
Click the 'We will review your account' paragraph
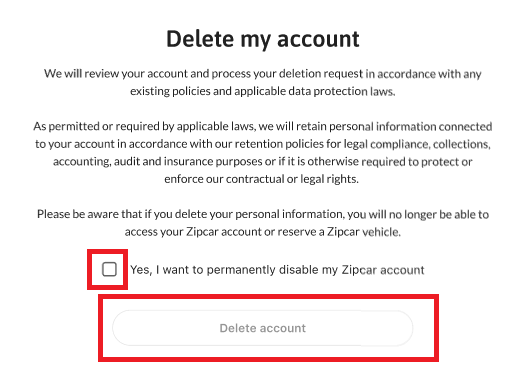click(x=263, y=82)
